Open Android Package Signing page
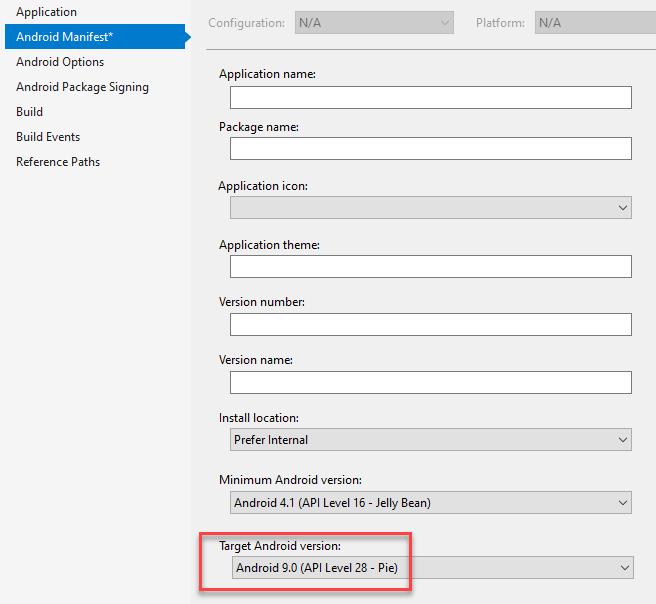 coord(82,87)
